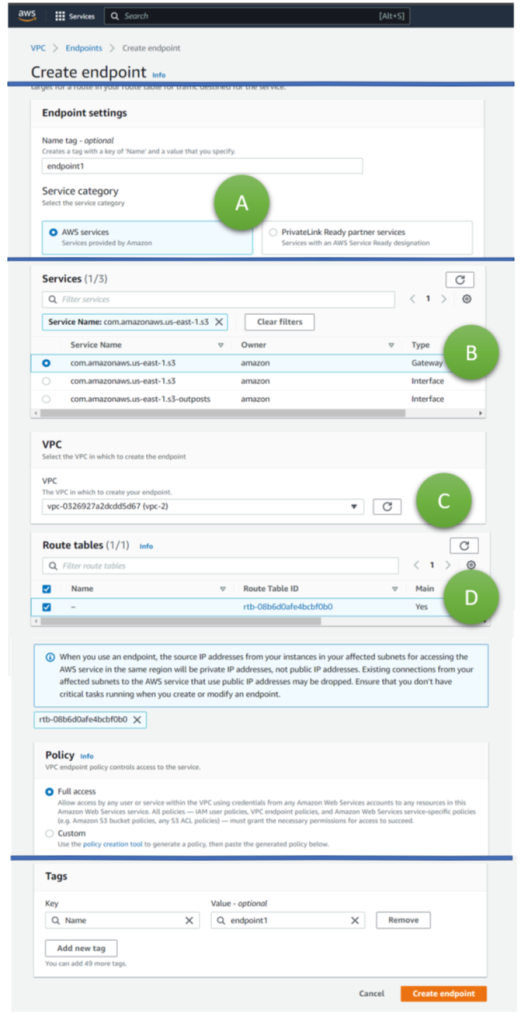
Task: Go to Endpoints breadcrumb link
Action: (x=84, y=48)
